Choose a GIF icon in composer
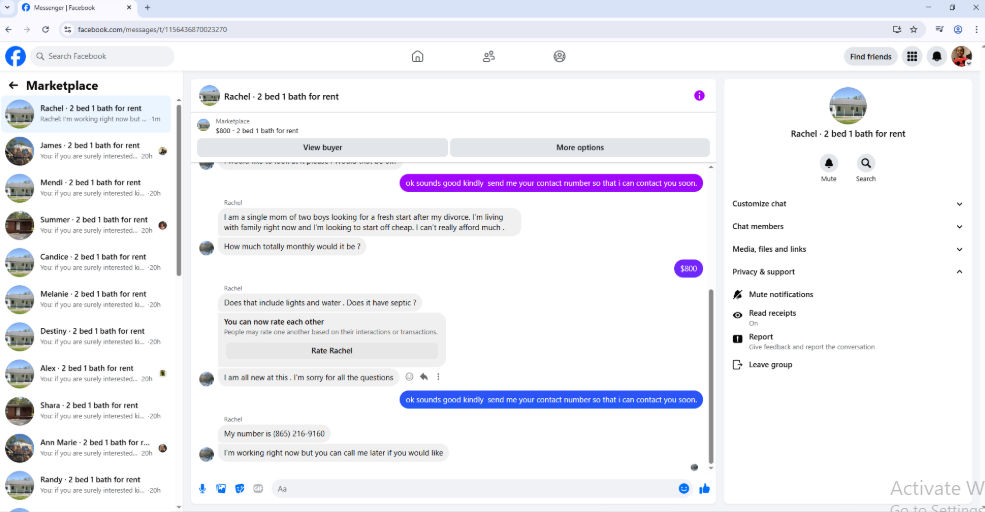The height and width of the screenshot is (512, 985). point(258,489)
